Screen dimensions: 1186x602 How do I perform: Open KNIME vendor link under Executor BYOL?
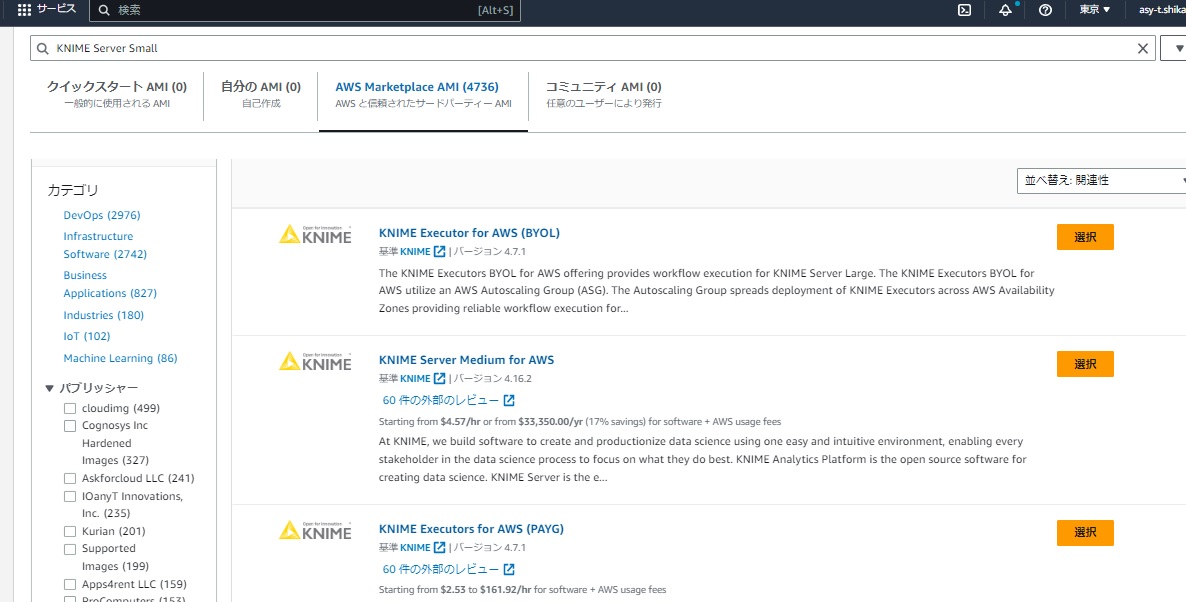tap(415, 251)
